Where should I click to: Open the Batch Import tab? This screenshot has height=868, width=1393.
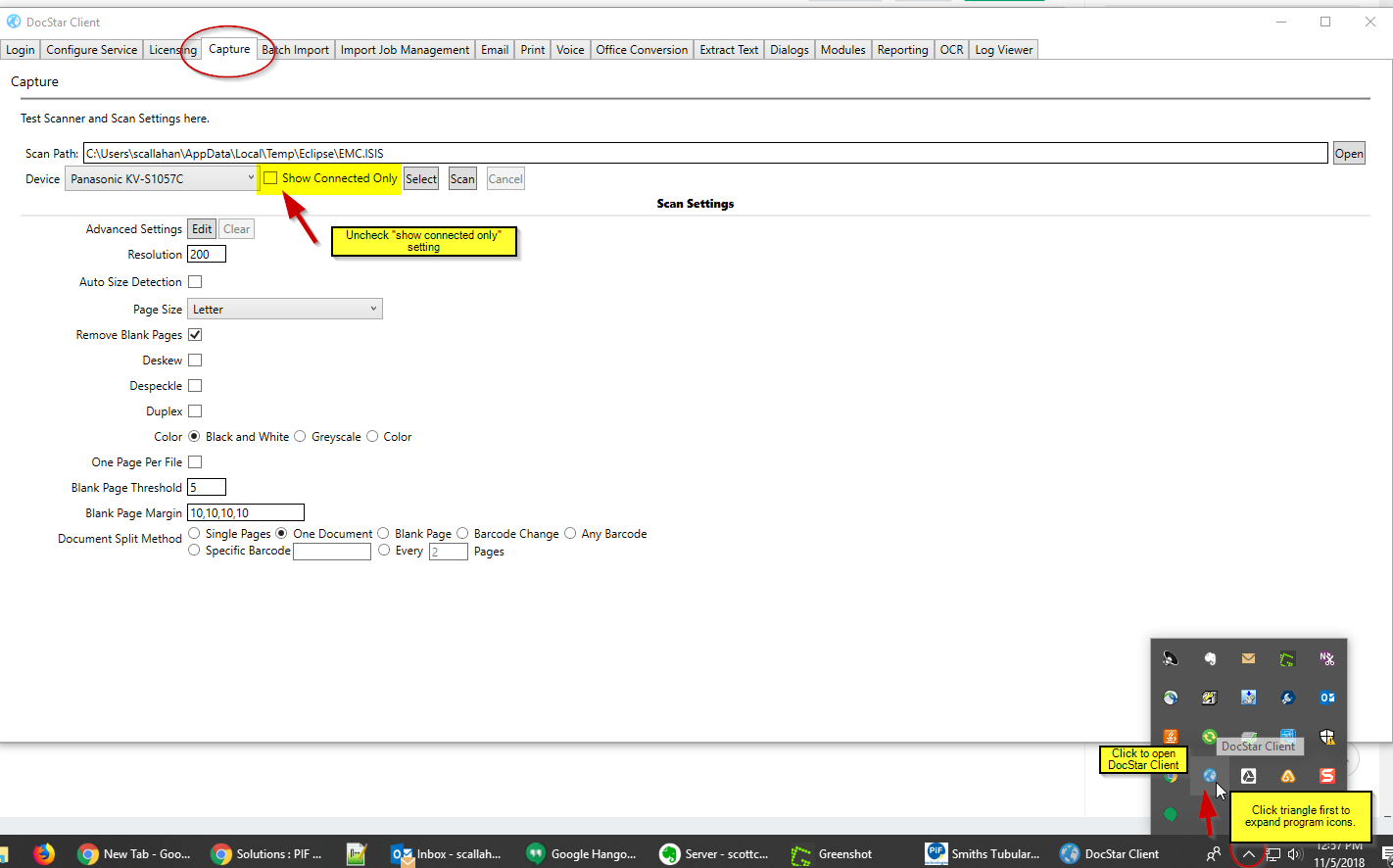pos(296,50)
